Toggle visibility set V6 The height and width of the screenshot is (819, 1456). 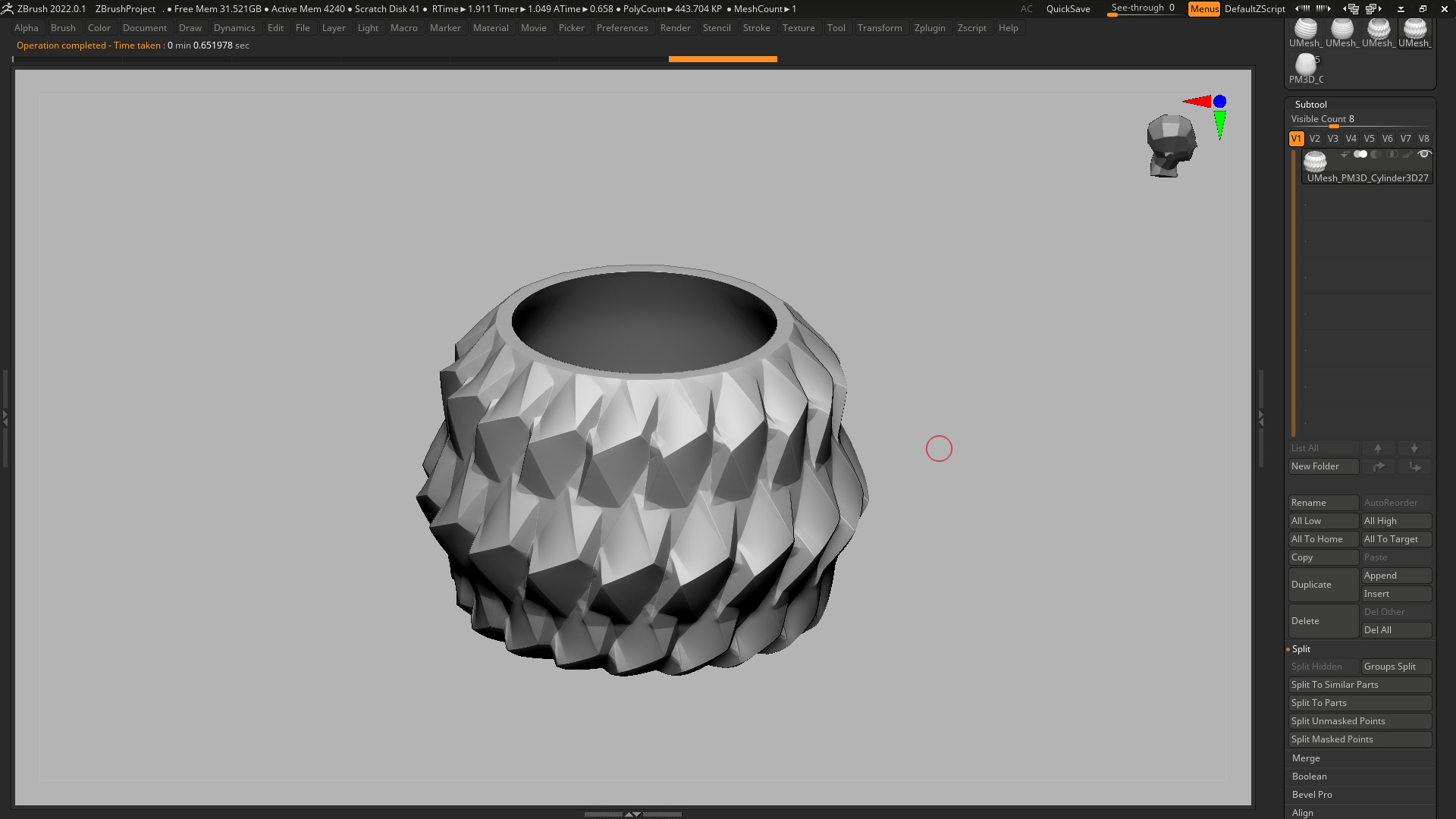[x=1387, y=139]
